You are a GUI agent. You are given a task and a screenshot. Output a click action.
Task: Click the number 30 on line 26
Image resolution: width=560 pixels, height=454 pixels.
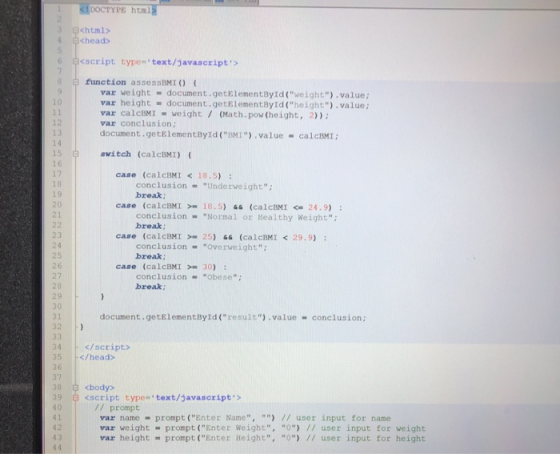point(208,267)
